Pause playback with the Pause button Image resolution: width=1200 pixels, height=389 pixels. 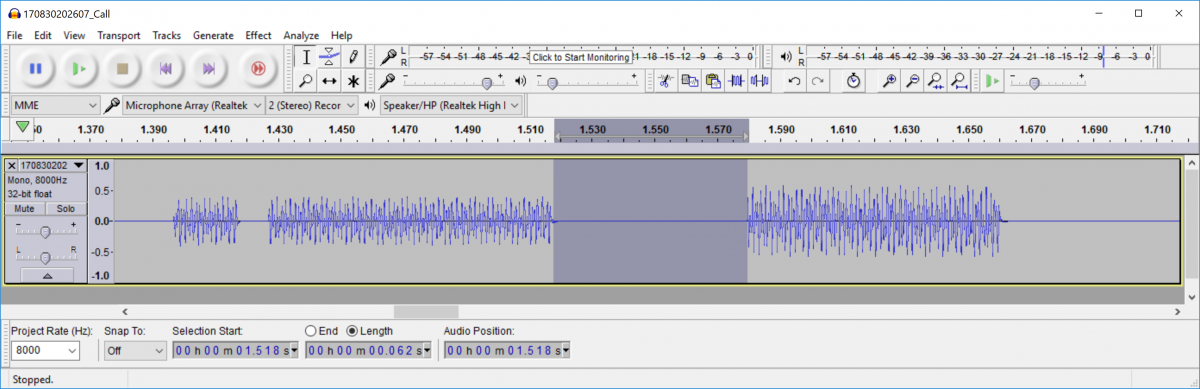[35, 69]
